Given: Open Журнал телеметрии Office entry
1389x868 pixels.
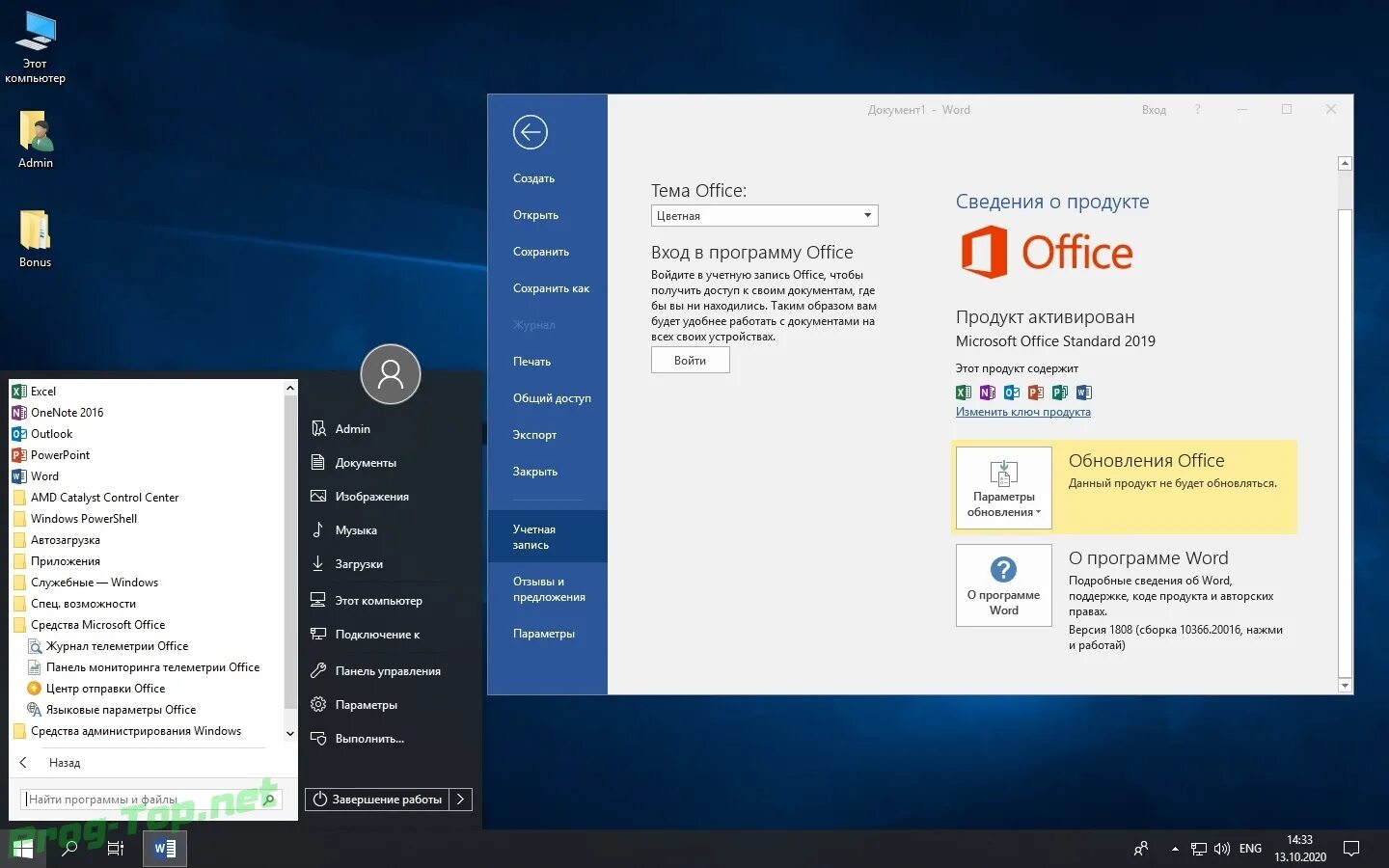Looking at the screenshot, I should coord(107,645).
